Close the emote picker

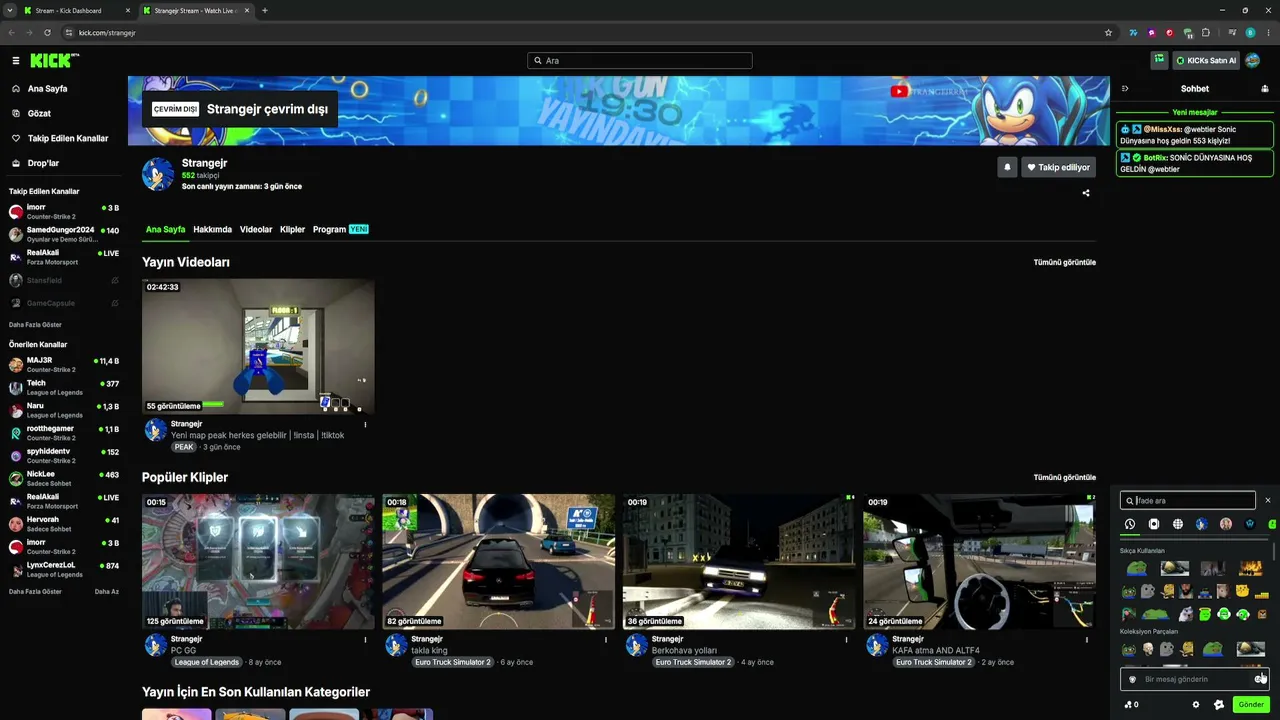1268,500
